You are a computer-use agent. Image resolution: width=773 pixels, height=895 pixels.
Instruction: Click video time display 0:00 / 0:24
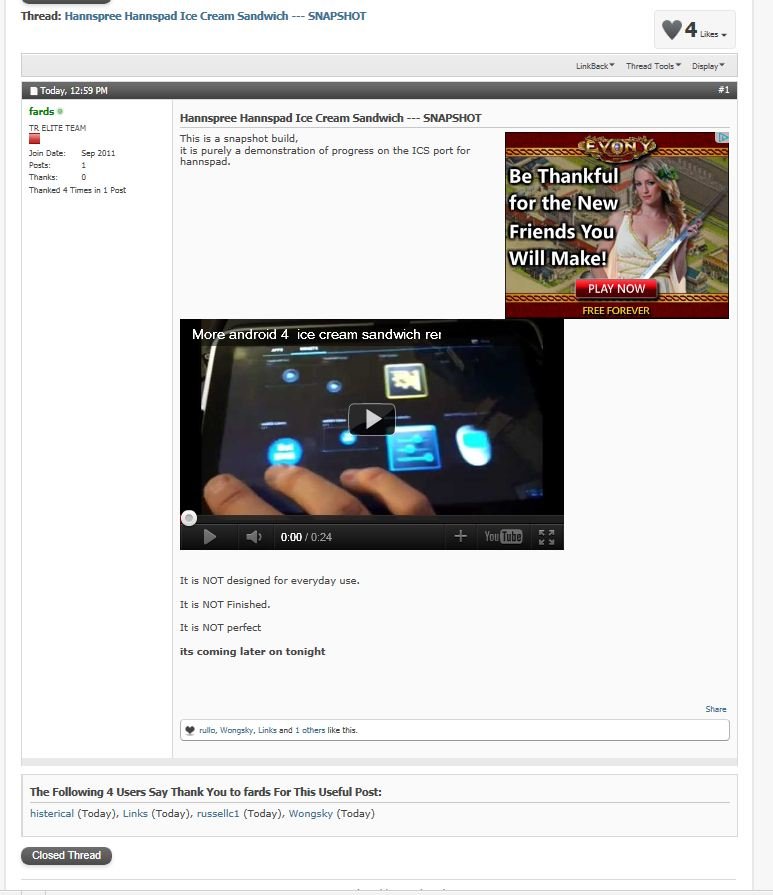pos(306,537)
